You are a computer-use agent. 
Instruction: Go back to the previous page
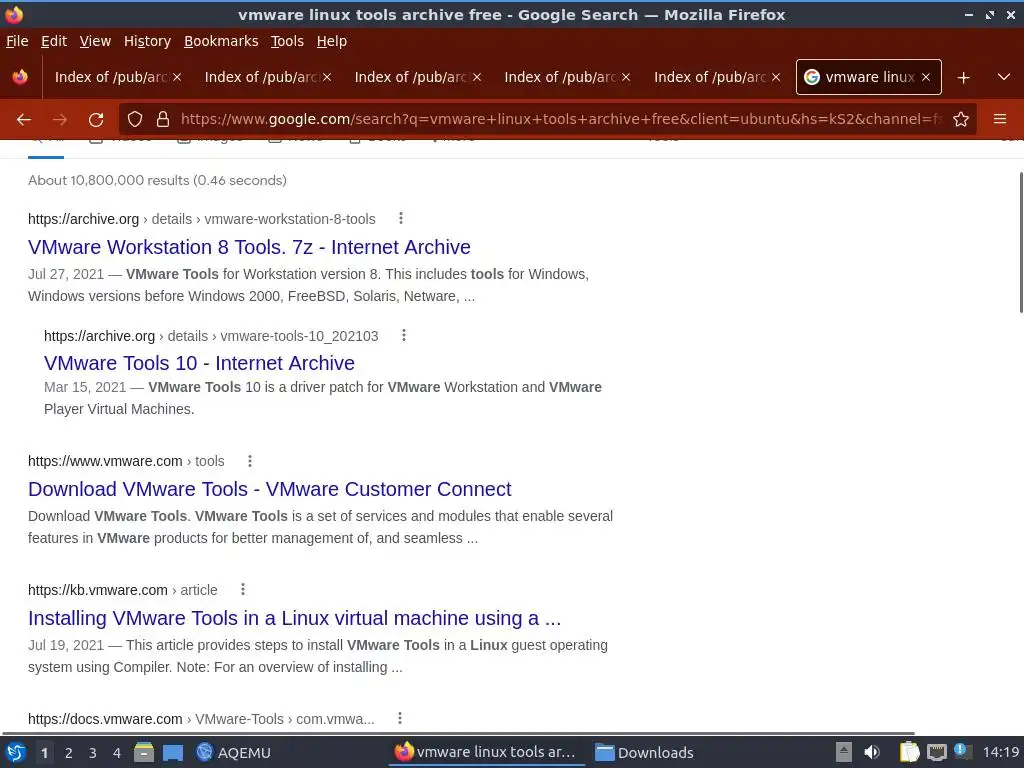click(x=24, y=120)
